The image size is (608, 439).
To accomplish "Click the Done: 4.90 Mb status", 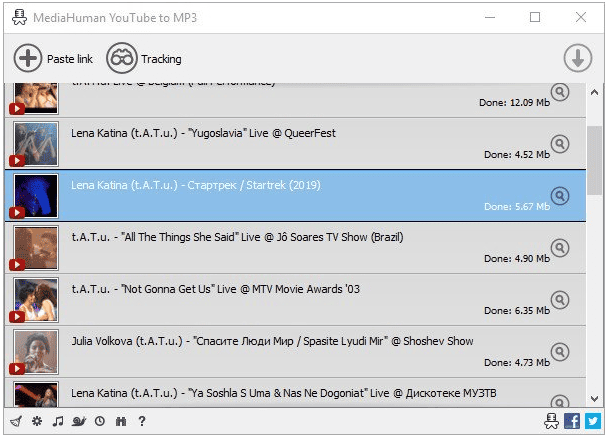I will click(517, 259).
